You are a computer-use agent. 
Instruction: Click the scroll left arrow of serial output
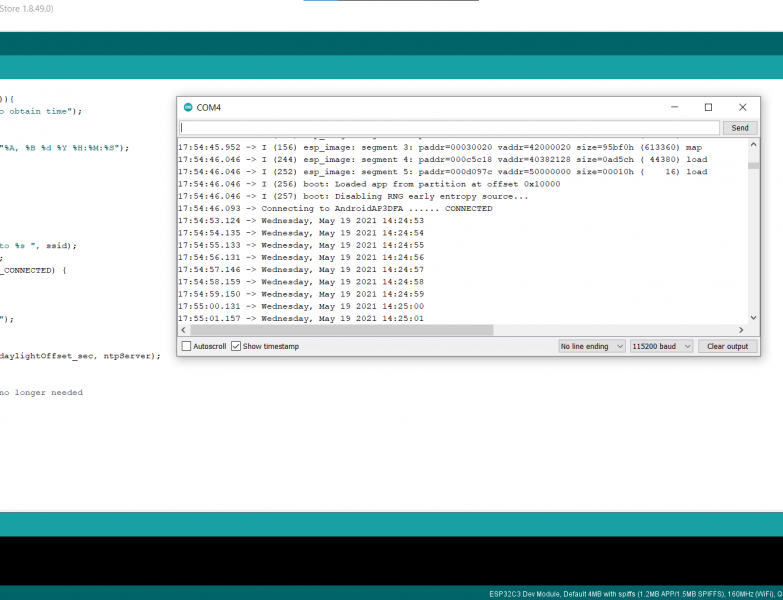coord(183,330)
